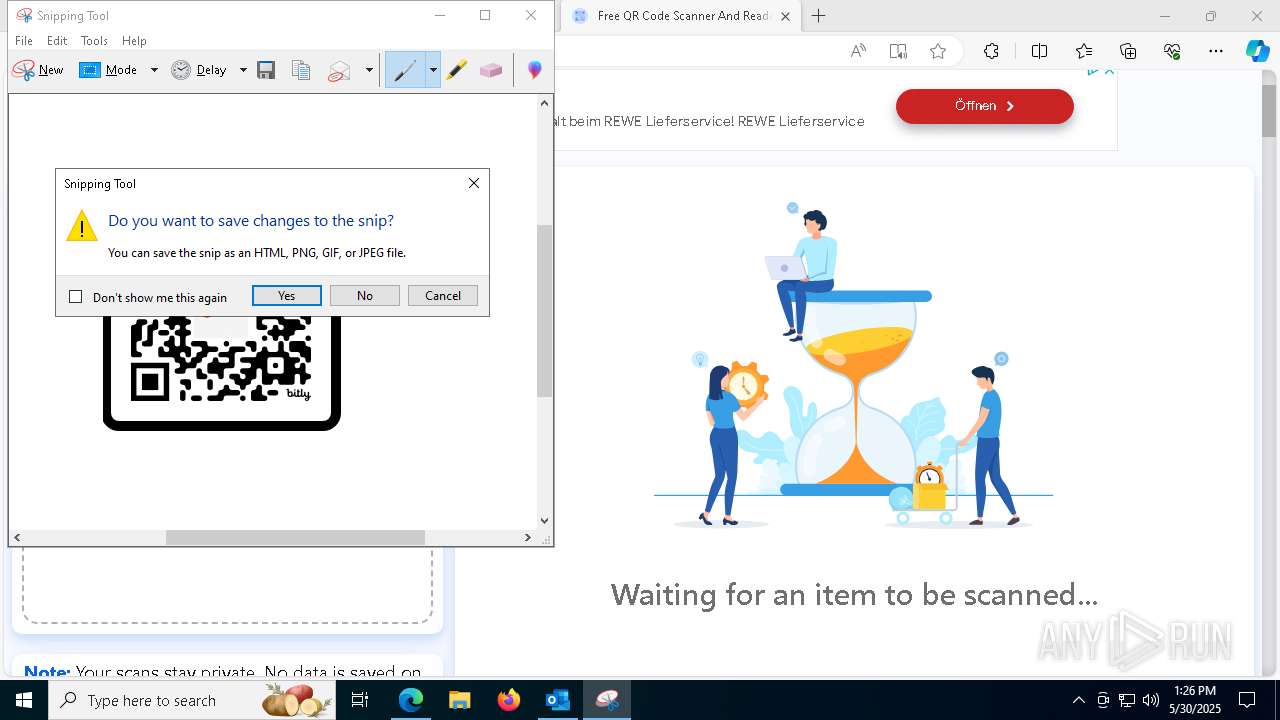Open Firefox from the taskbar
Screen dimensions: 1280x720
tap(509, 700)
